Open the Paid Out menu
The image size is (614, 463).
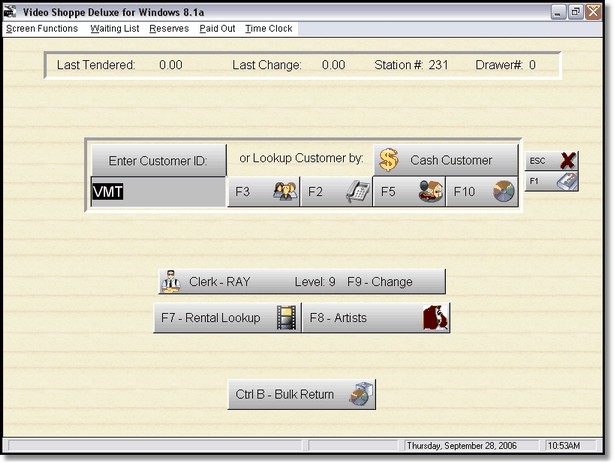[217, 29]
